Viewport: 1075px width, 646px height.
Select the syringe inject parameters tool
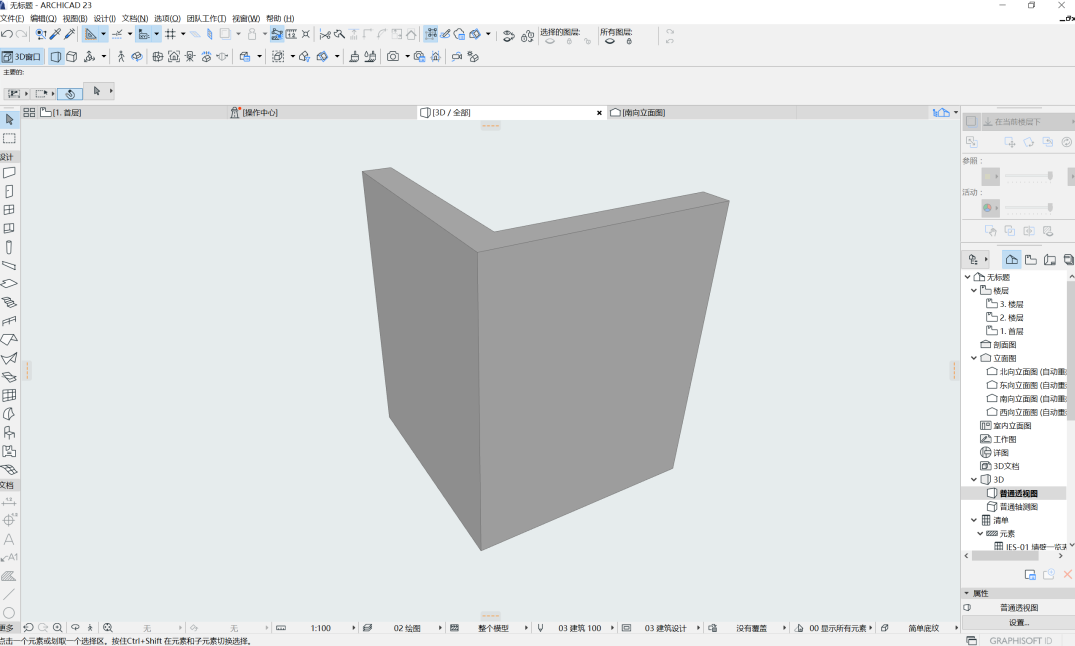tap(69, 34)
